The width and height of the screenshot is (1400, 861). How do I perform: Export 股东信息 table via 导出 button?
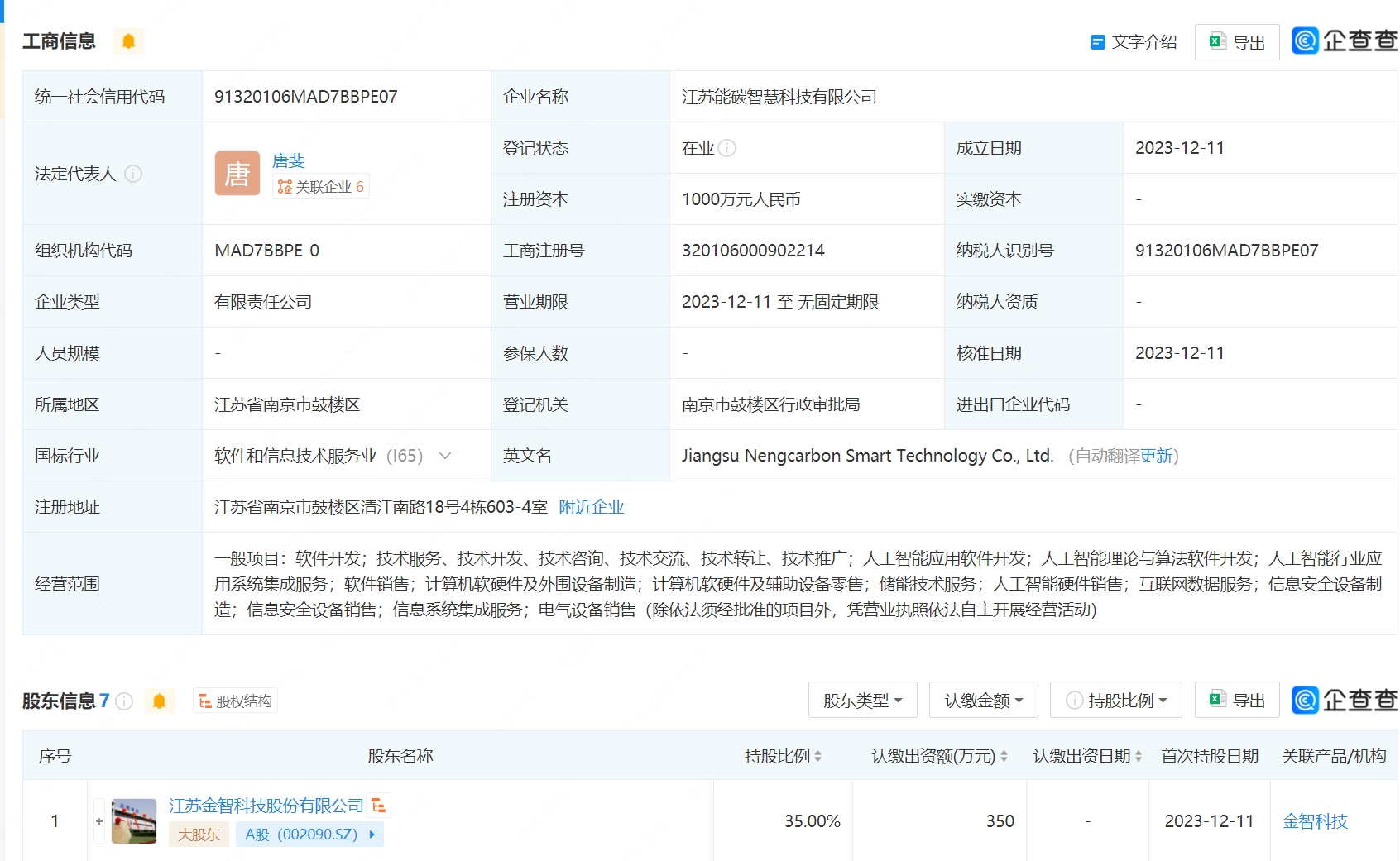(1237, 701)
